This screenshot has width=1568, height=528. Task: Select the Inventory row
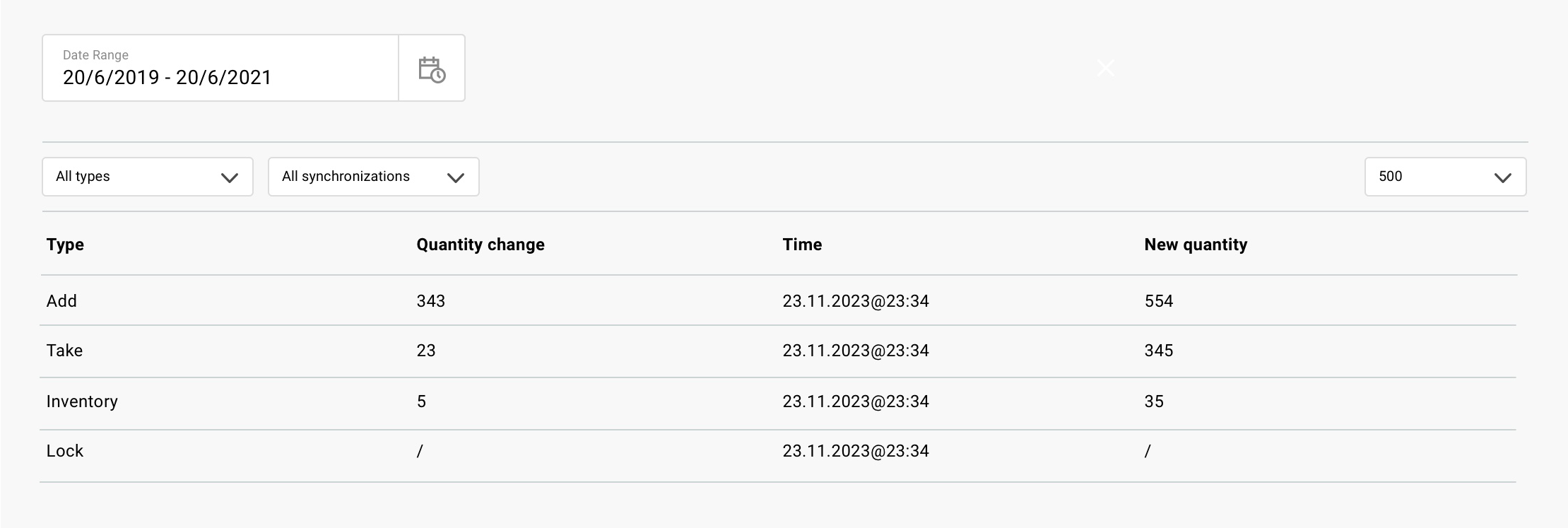[x=778, y=403]
